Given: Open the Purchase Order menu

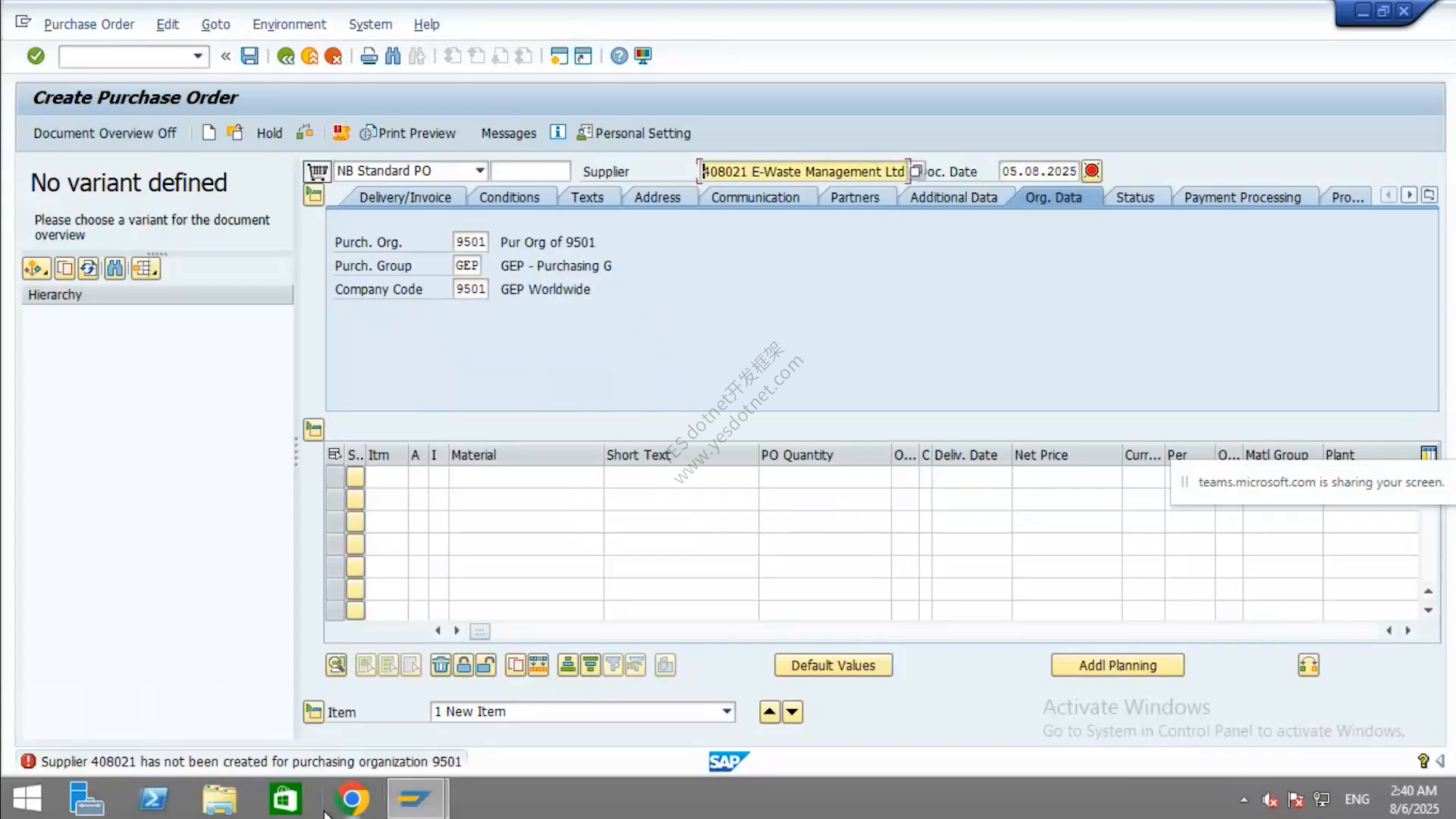Looking at the screenshot, I should point(89,24).
